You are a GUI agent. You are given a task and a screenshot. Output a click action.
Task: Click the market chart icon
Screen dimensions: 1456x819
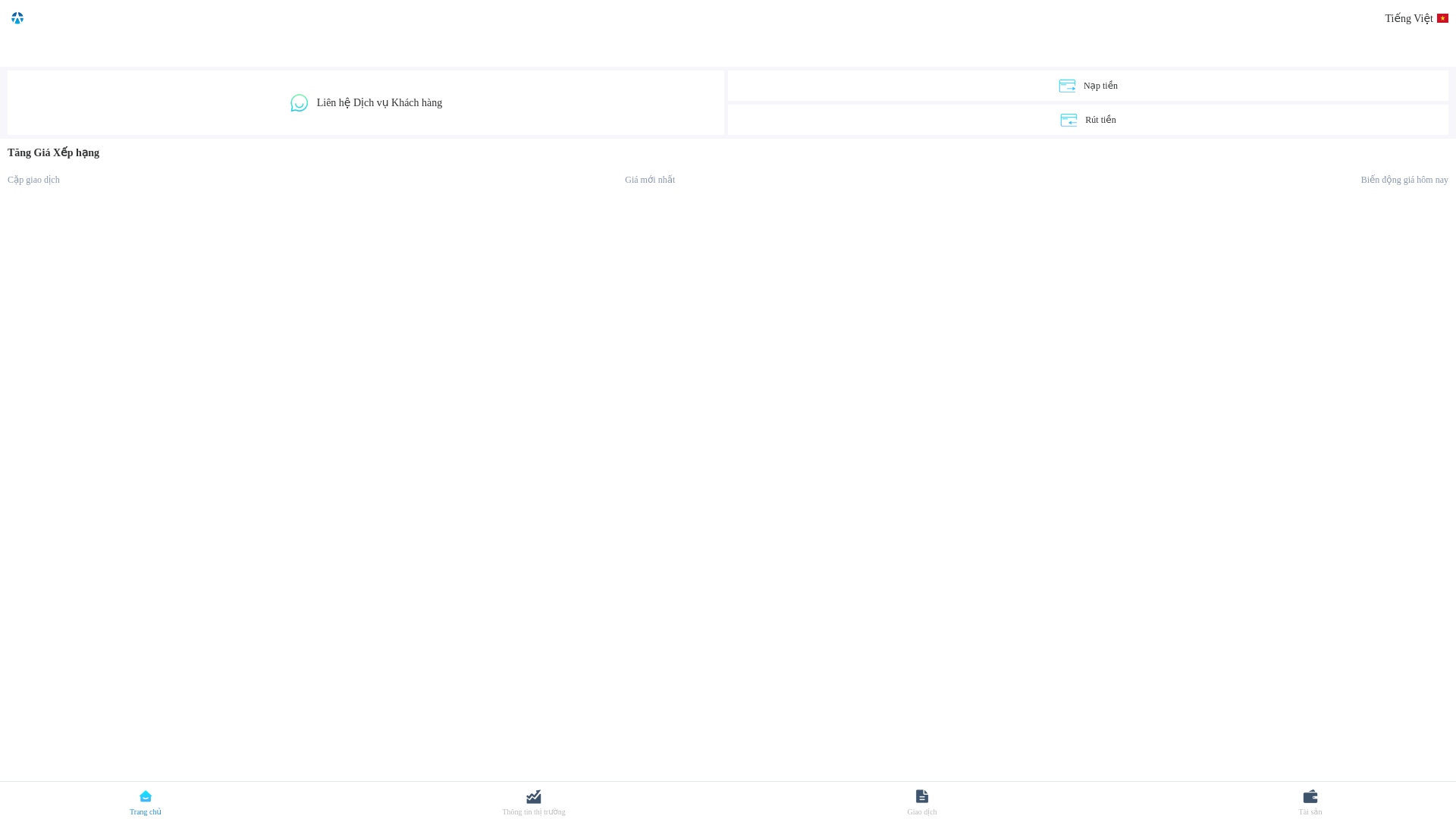click(534, 796)
